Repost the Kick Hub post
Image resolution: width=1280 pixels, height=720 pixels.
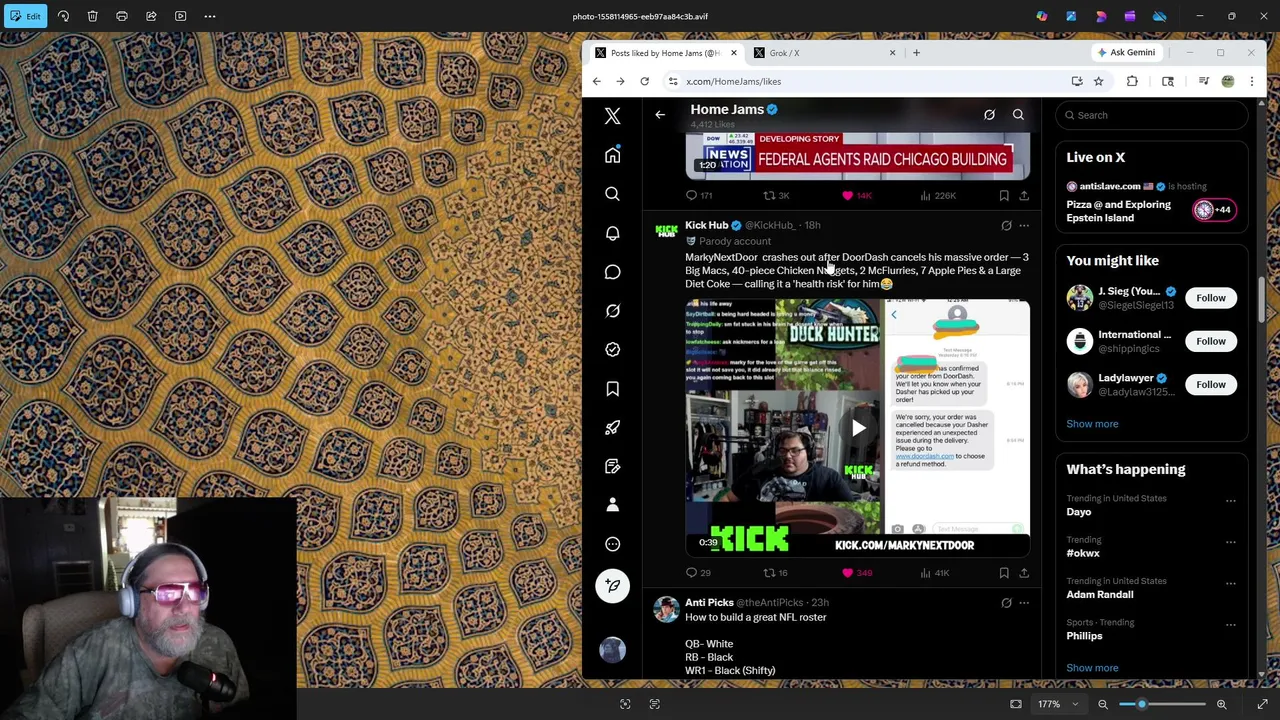point(775,573)
